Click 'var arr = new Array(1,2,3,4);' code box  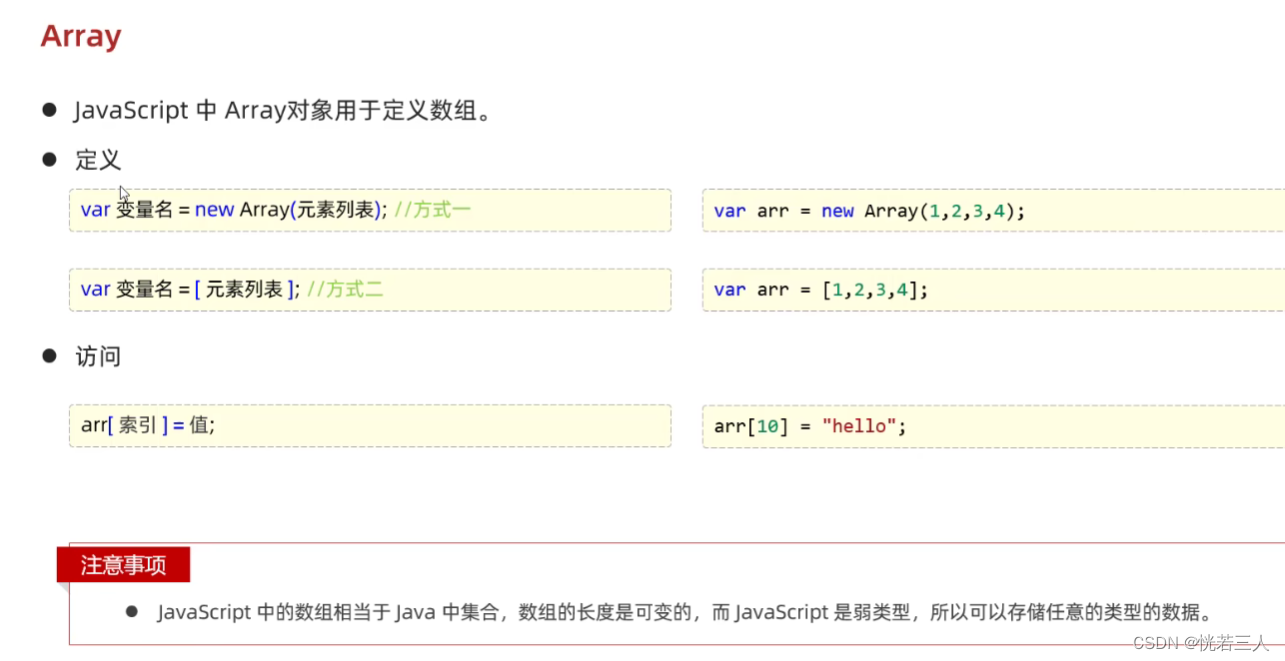point(993,210)
